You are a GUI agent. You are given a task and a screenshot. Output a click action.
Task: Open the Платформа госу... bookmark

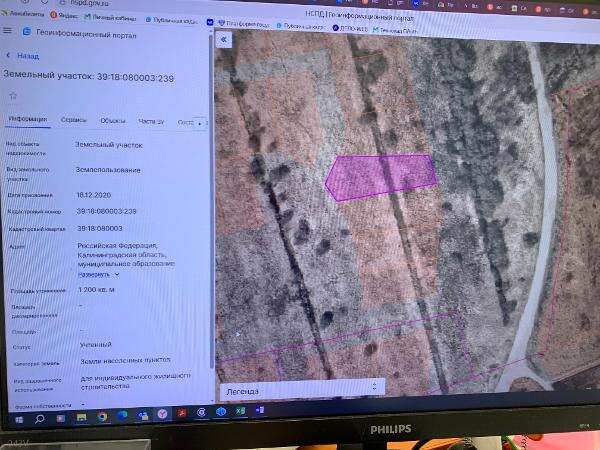(244, 24)
